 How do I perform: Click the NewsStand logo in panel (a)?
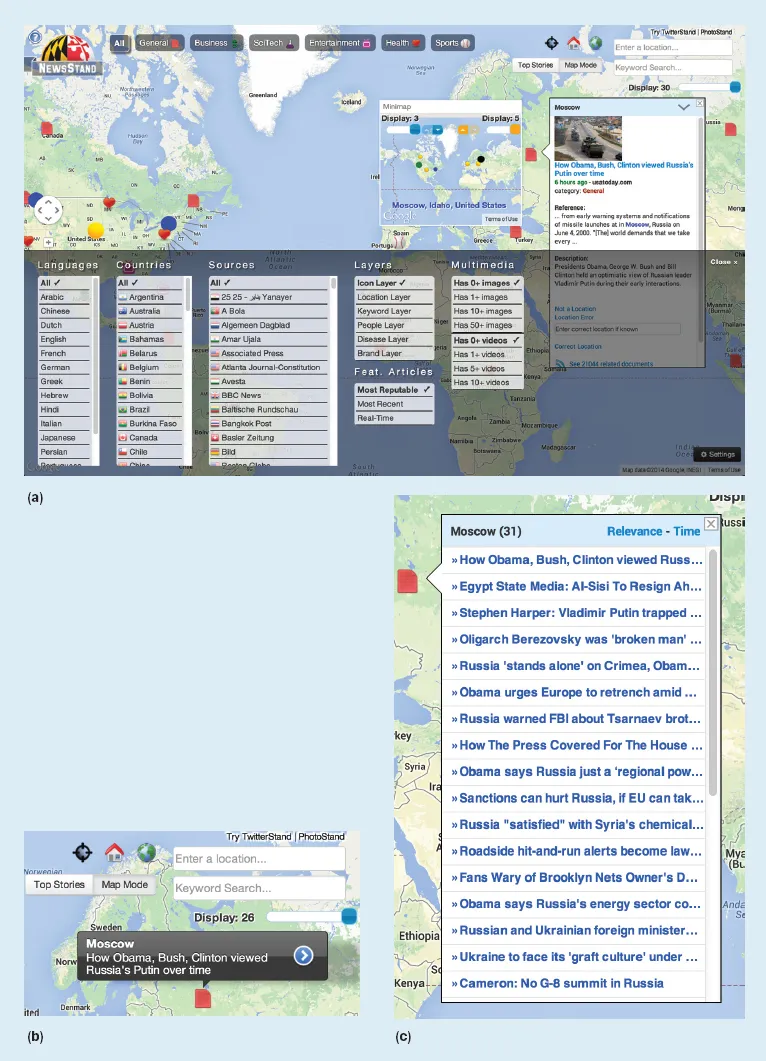68,55
